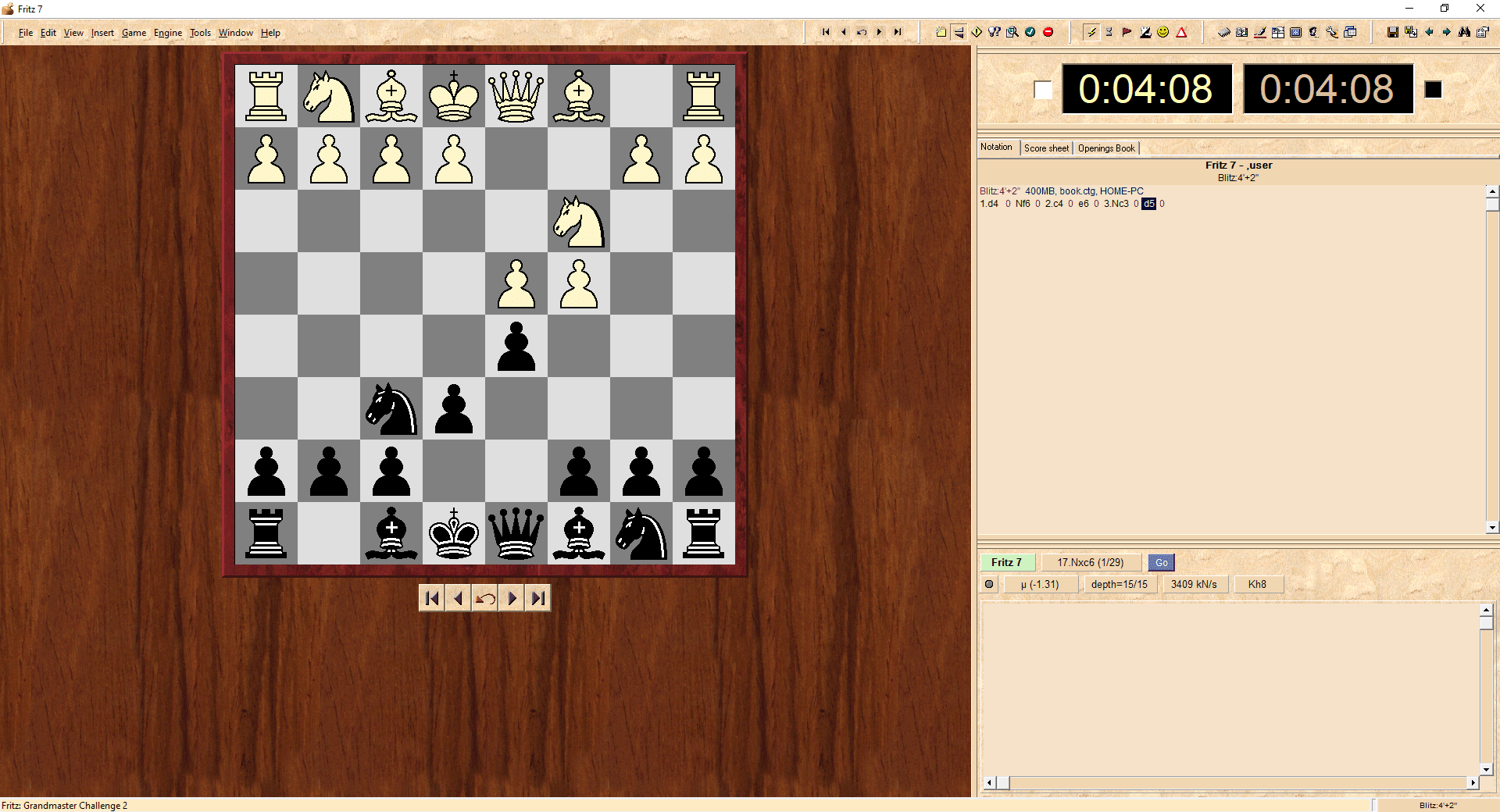Click the red flag toolbar icon
Screen dimensions: 1500x812
pyautogui.click(x=1127, y=32)
